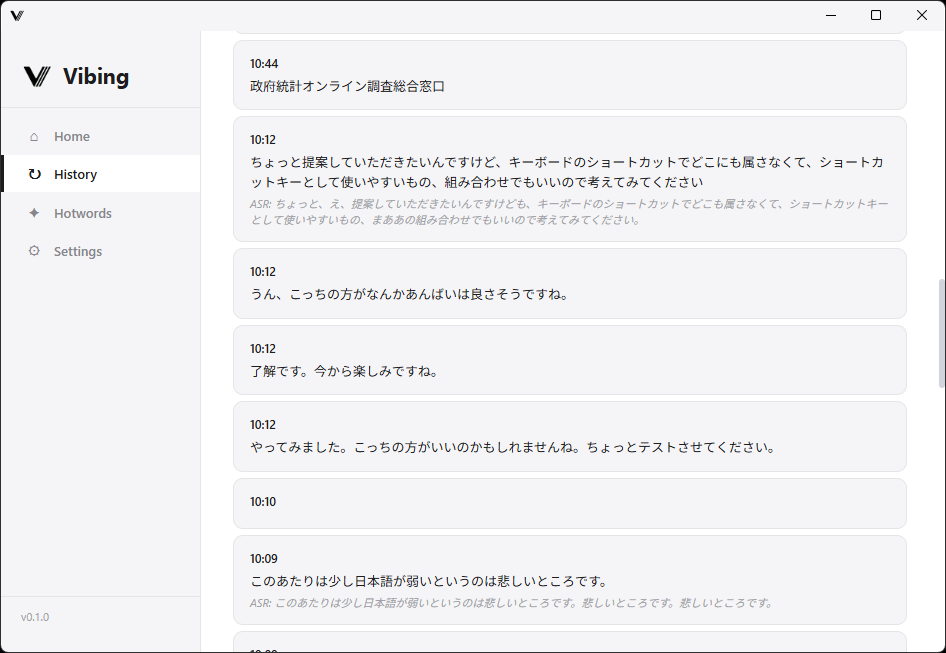
Task: Select the Settings navigation entry
Action: pyautogui.click(x=78, y=251)
